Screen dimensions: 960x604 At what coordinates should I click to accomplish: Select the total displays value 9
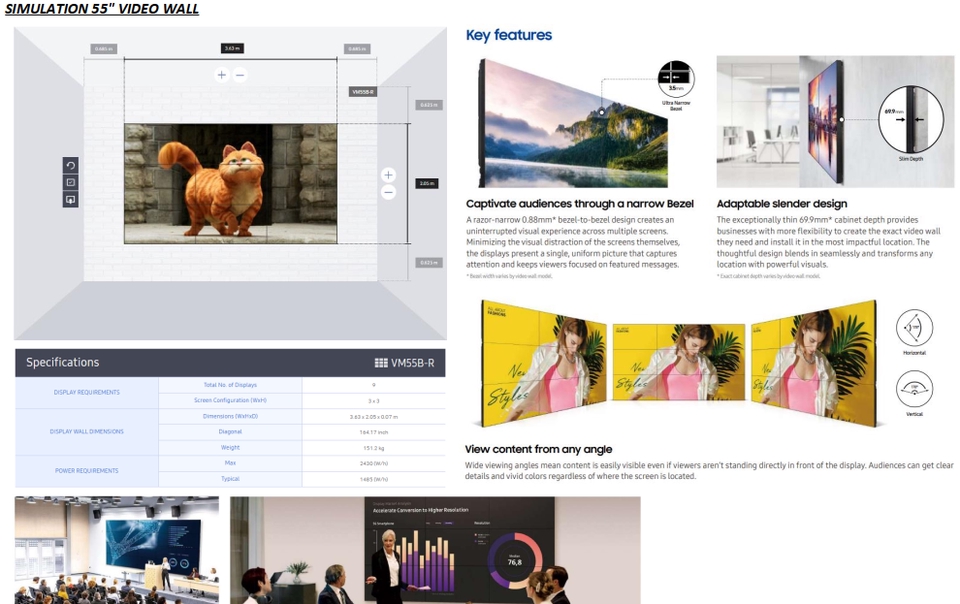click(x=373, y=386)
